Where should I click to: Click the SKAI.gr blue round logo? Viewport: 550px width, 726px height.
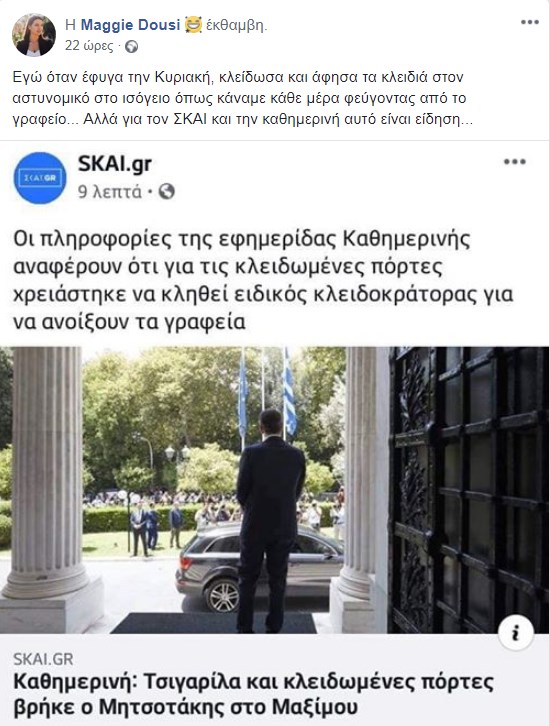tap(40, 178)
